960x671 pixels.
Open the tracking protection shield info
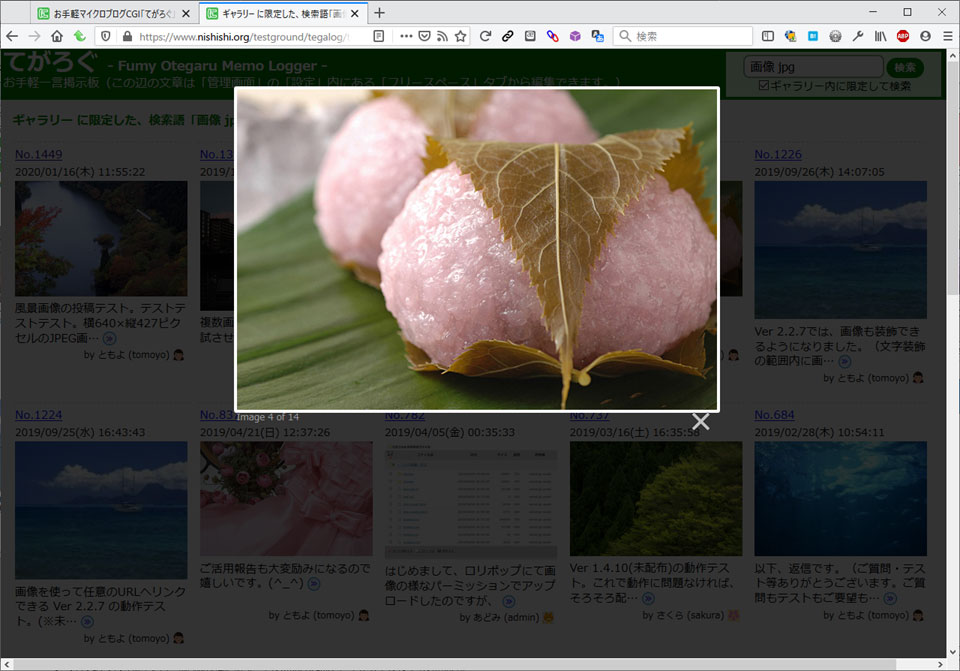coord(105,36)
